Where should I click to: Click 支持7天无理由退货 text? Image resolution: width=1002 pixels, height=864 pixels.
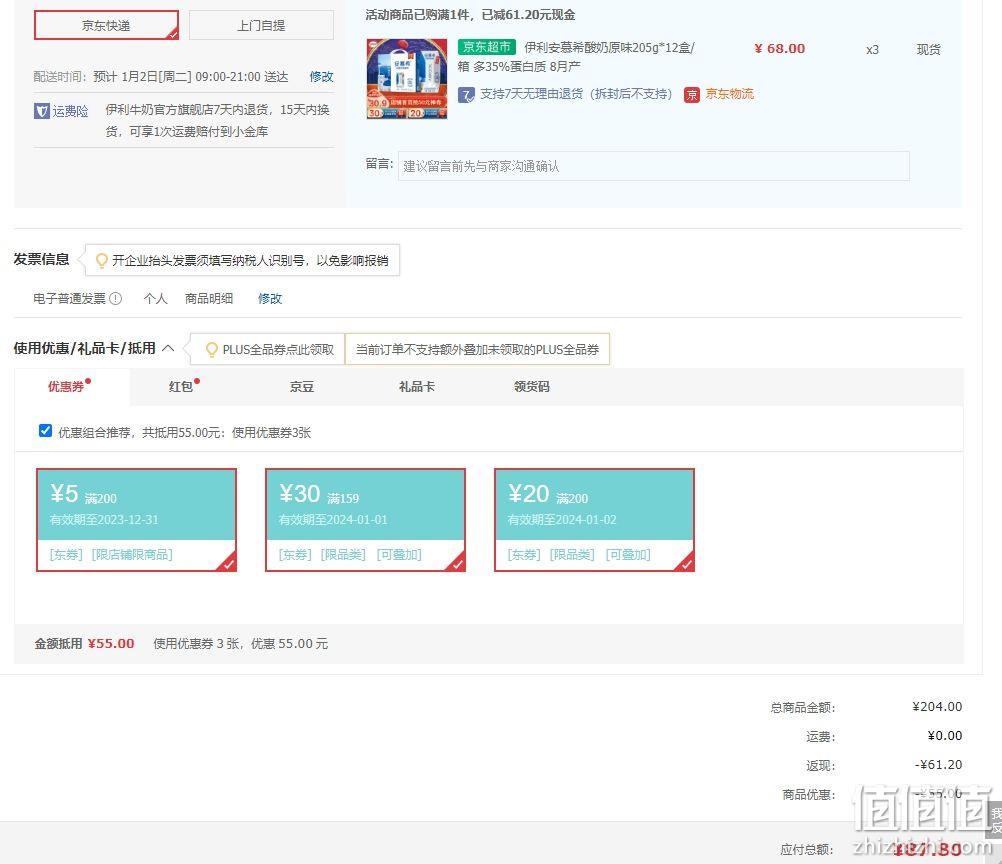[x=576, y=95]
